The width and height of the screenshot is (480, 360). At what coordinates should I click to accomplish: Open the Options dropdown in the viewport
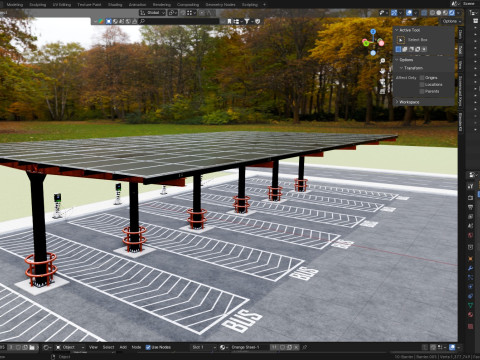(x=452, y=21)
